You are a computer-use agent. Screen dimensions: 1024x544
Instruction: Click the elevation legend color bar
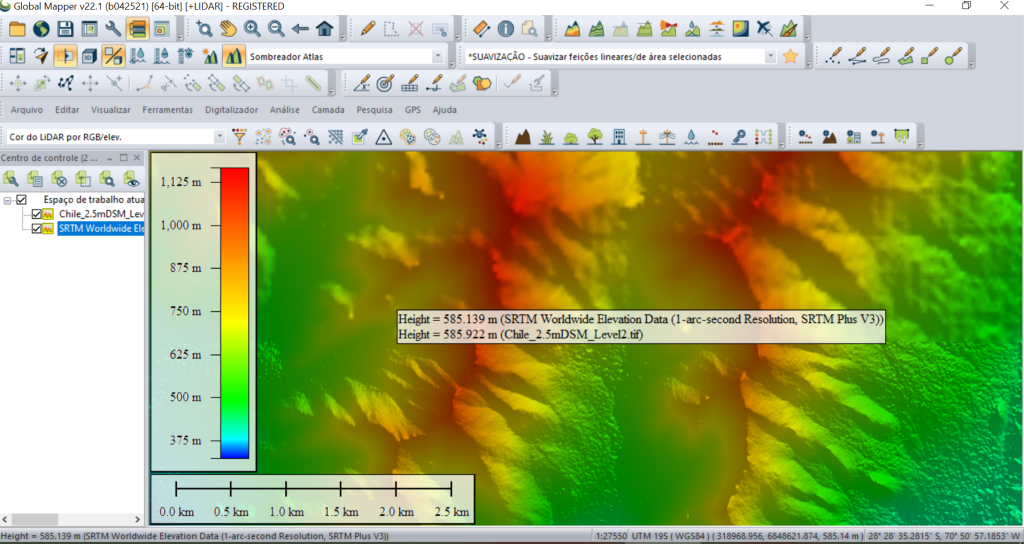pos(234,311)
